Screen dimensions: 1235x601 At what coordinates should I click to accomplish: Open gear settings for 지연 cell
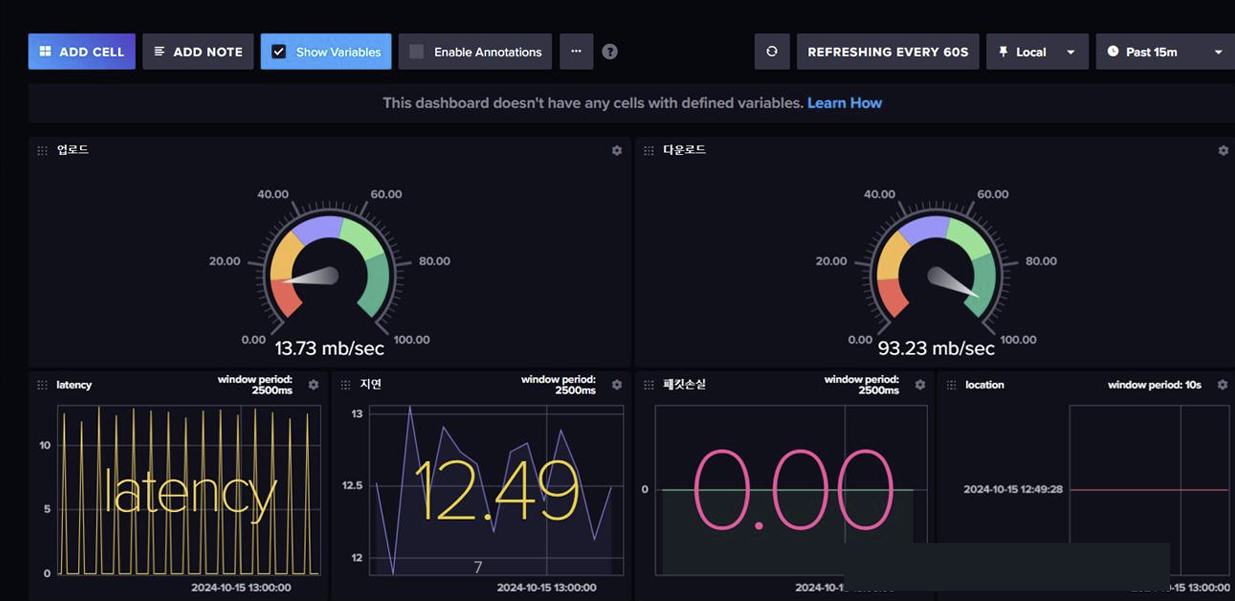[x=617, y=385]
